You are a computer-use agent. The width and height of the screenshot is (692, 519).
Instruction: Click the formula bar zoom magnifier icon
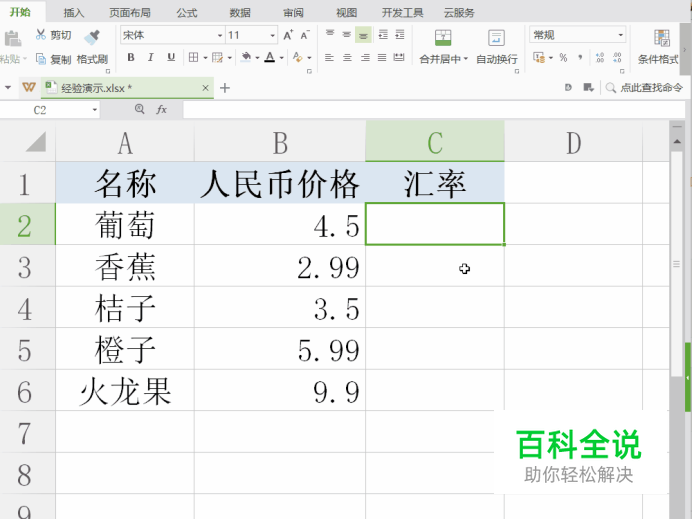point(139,109)
